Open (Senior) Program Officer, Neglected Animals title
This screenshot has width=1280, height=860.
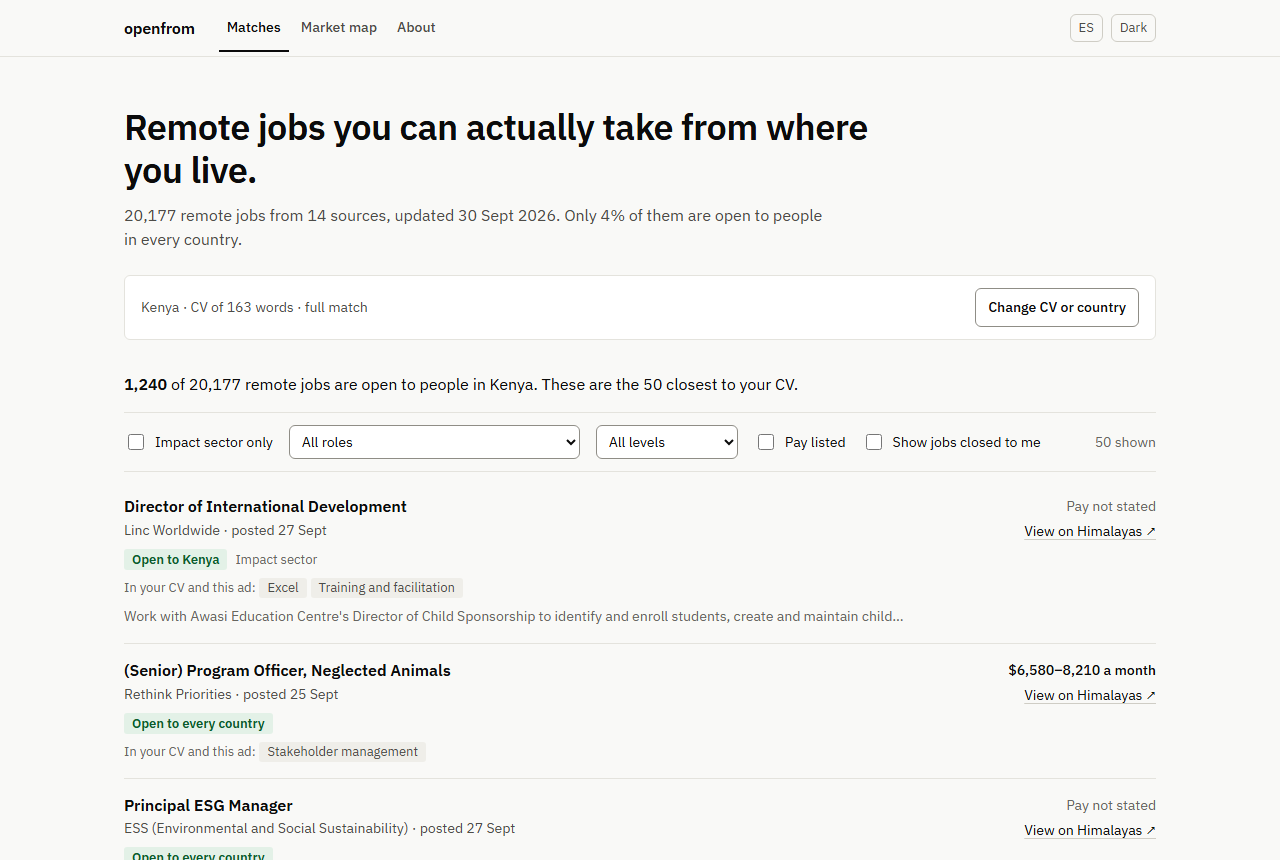[287, 670]
